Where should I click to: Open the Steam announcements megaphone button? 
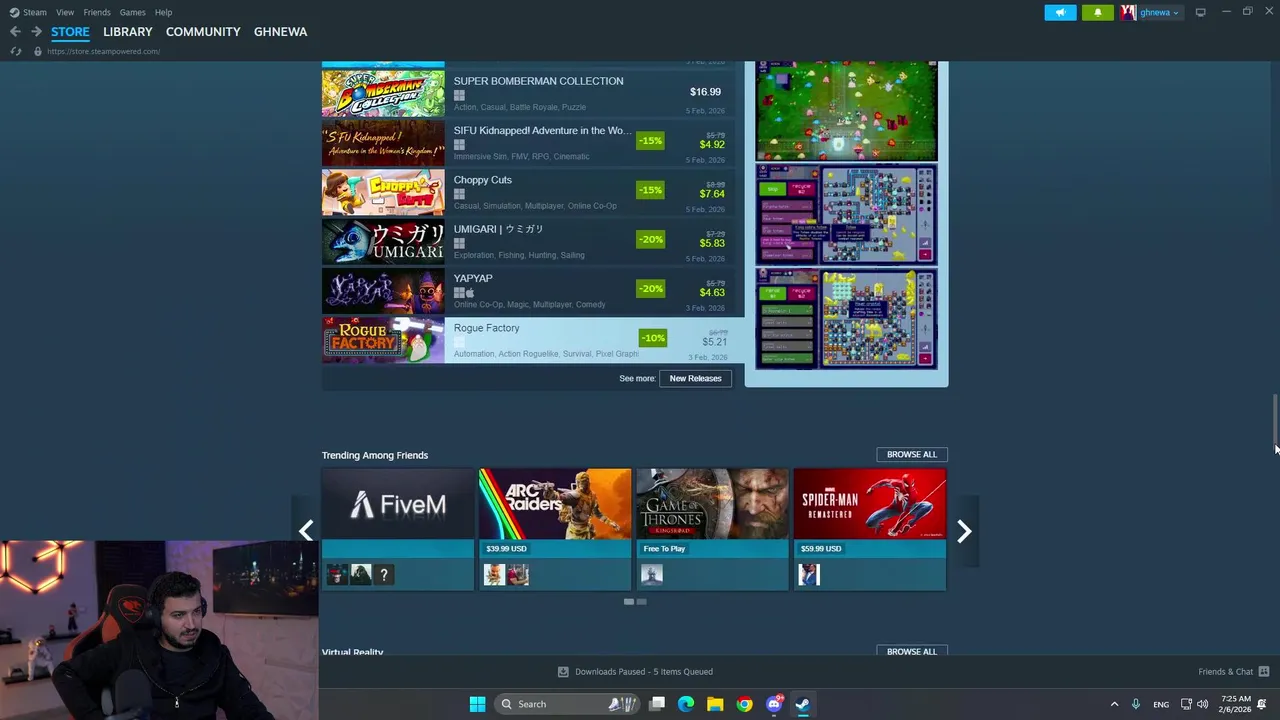coord(1060,12)
